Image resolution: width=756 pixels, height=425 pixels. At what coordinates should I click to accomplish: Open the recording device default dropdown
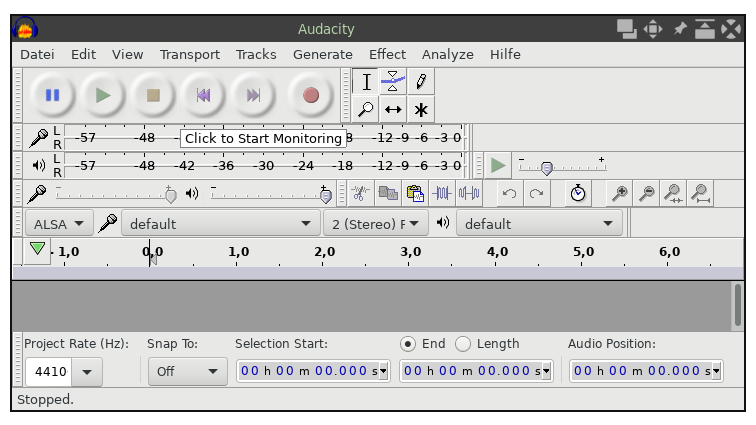(x=220, y=224)
